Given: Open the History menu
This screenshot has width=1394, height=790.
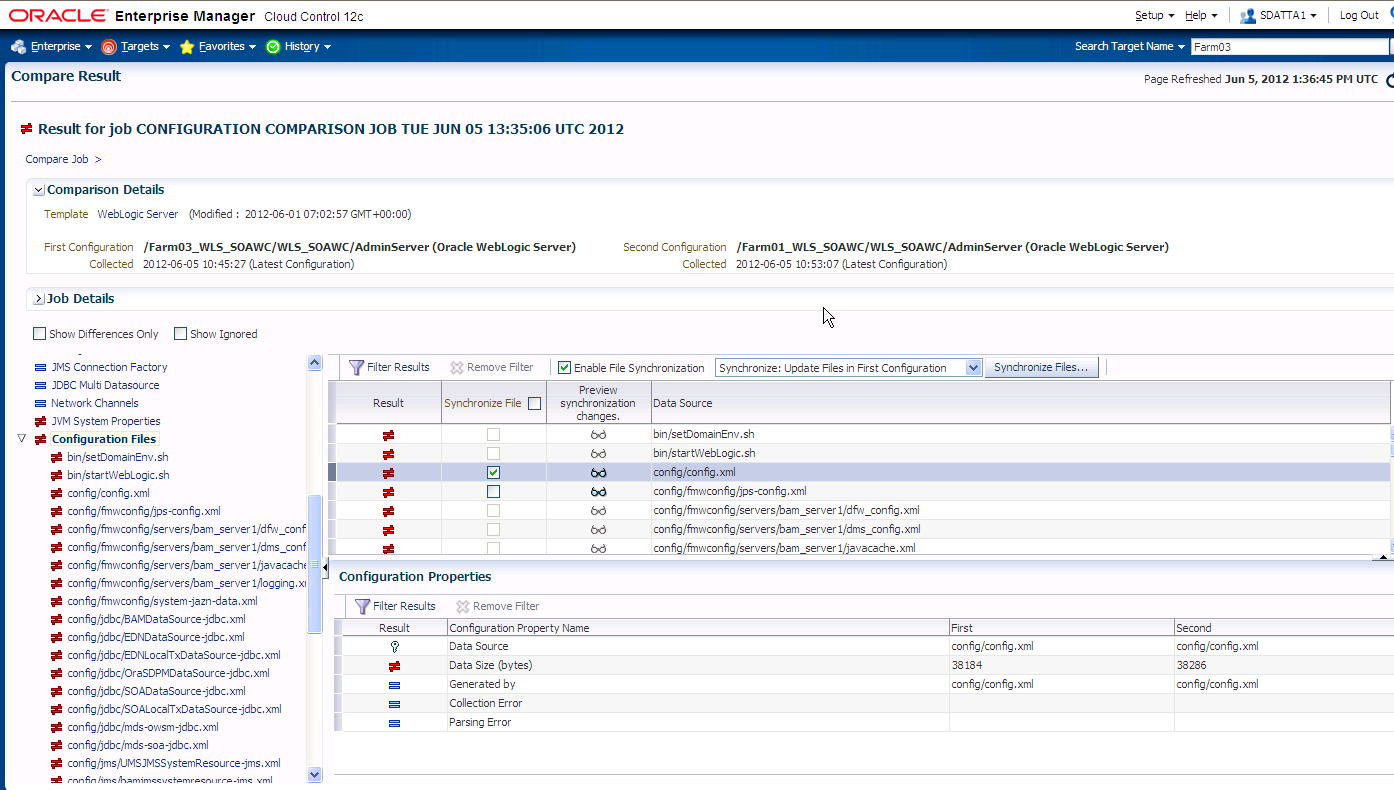Looking at the screenshot, I should [299, 46].
